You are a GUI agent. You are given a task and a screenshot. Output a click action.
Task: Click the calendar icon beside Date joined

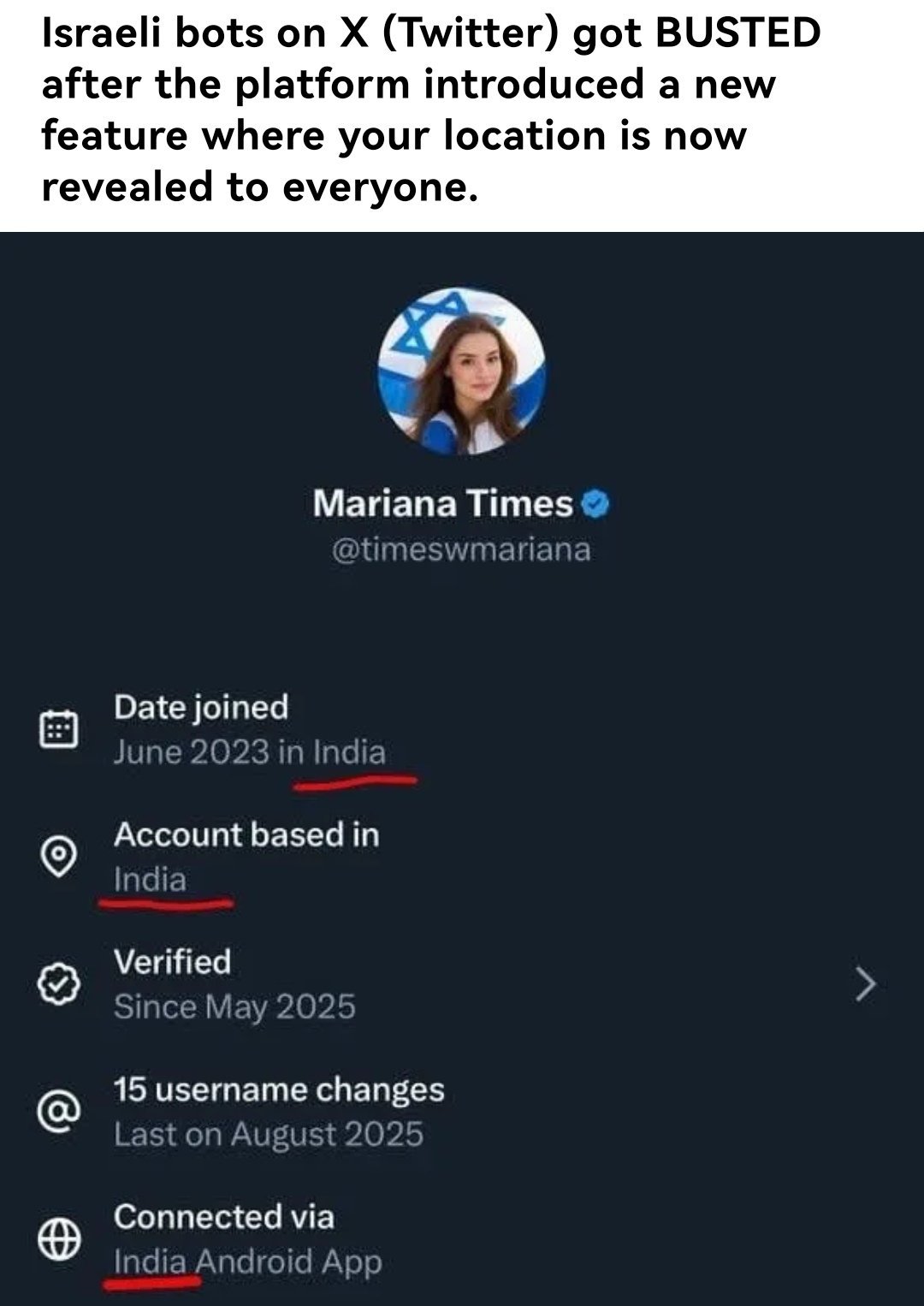click(59, 729)
